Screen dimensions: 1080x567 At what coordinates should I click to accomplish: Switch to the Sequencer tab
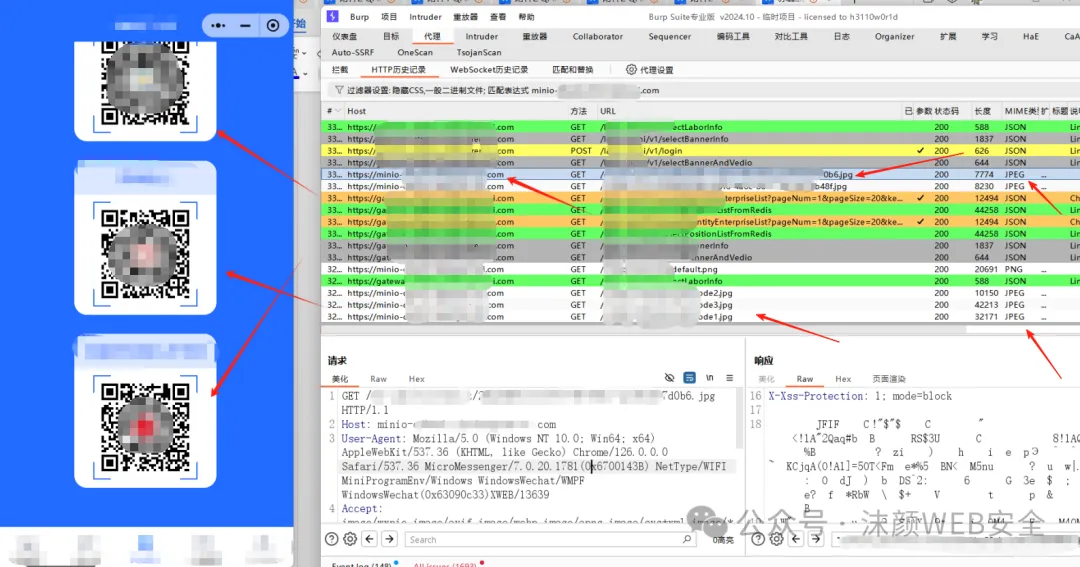pyautogui.click(x=669, y=37)
